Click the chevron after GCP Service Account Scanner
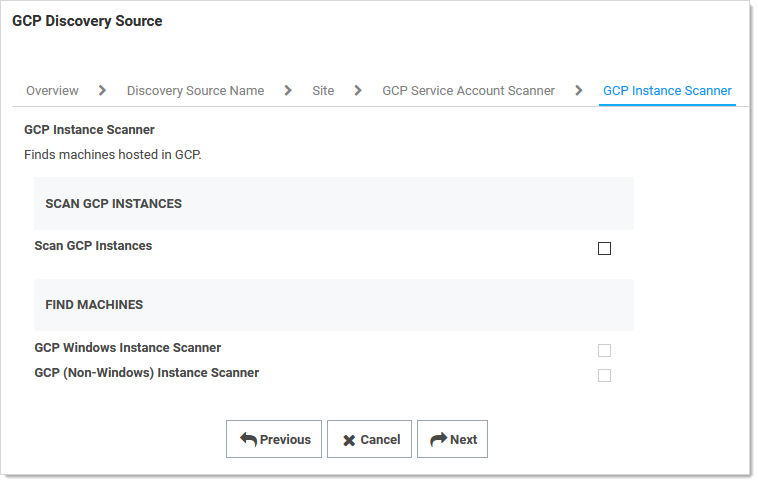The width and height of the screenshot is (758, 483). (x=578, y=90)
